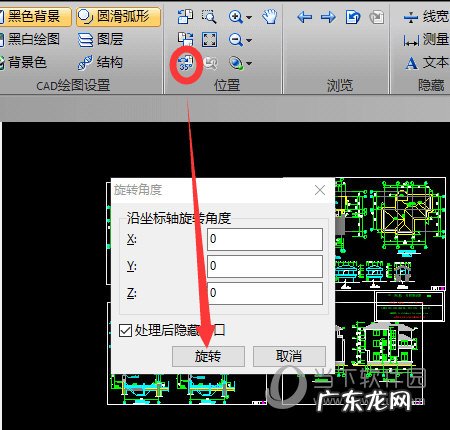Expand the zoom in dropdown arrow

pyautogui.click(x=249, y=17)
